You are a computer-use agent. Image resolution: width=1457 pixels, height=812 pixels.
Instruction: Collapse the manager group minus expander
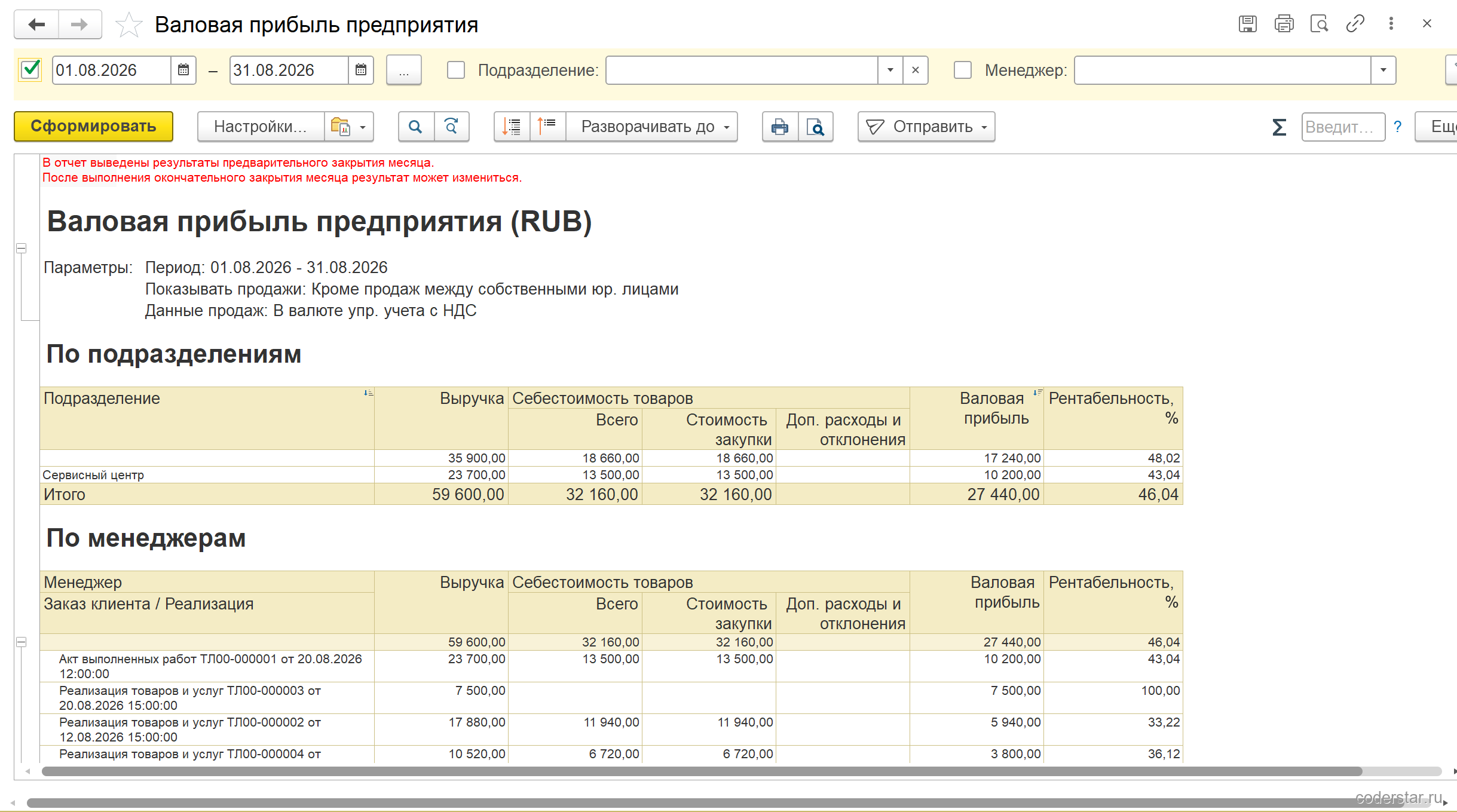[x=21, y=642]
